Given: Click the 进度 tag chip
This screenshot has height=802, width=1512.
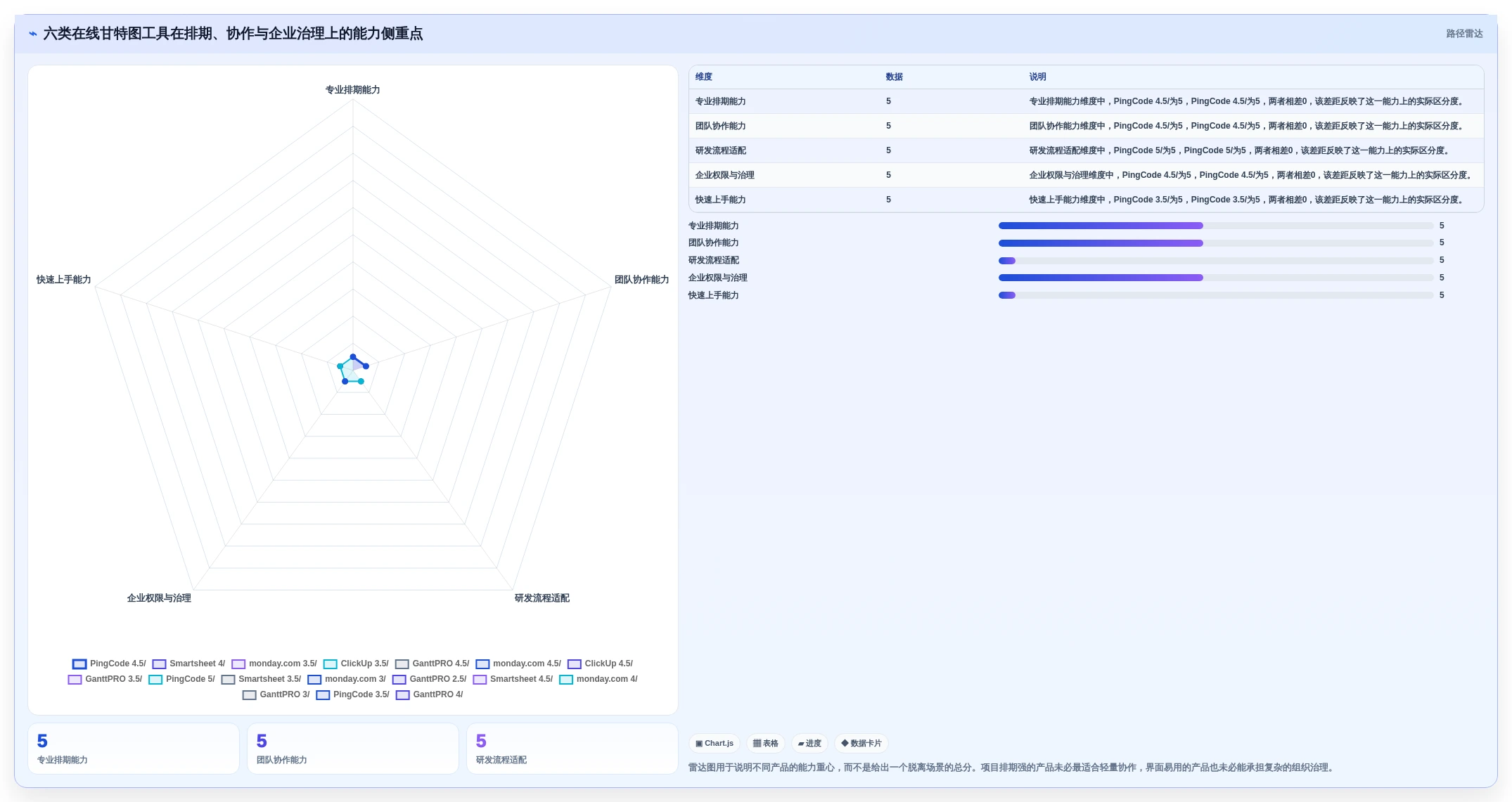Looking at the screenshot, I should pos(809,744).
